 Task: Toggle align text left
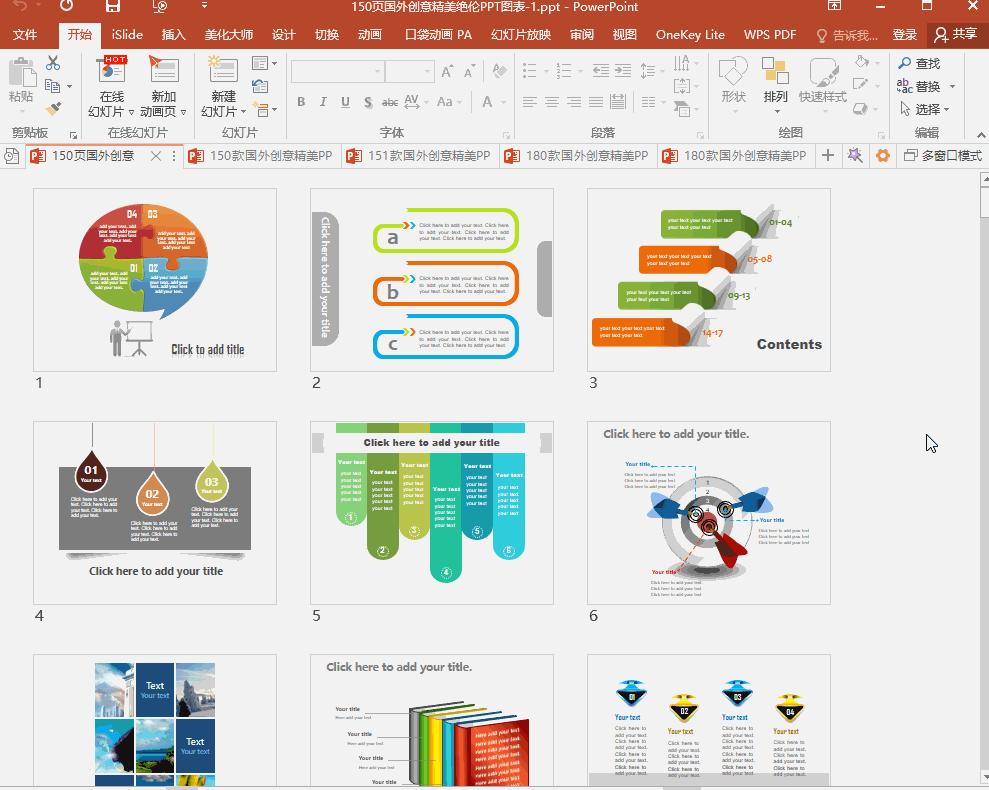coord(530,102)
